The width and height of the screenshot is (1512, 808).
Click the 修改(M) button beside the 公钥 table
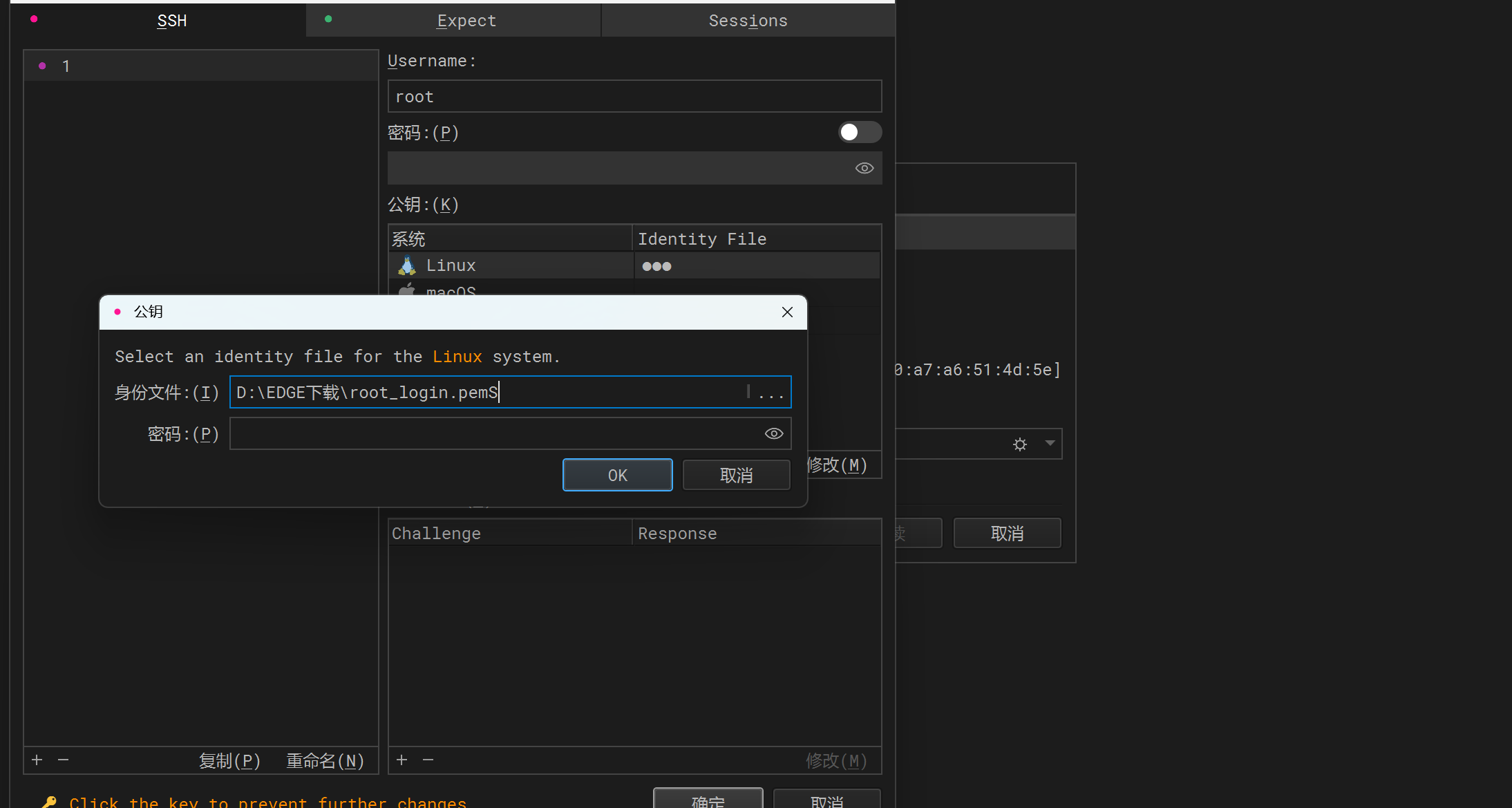coord(838,466)
